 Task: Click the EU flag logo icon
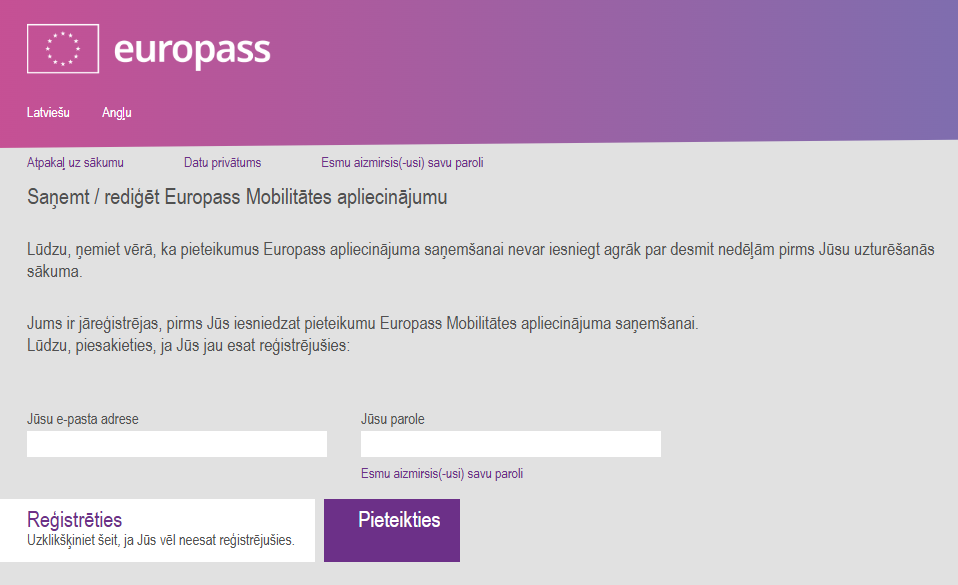[63, 48]
